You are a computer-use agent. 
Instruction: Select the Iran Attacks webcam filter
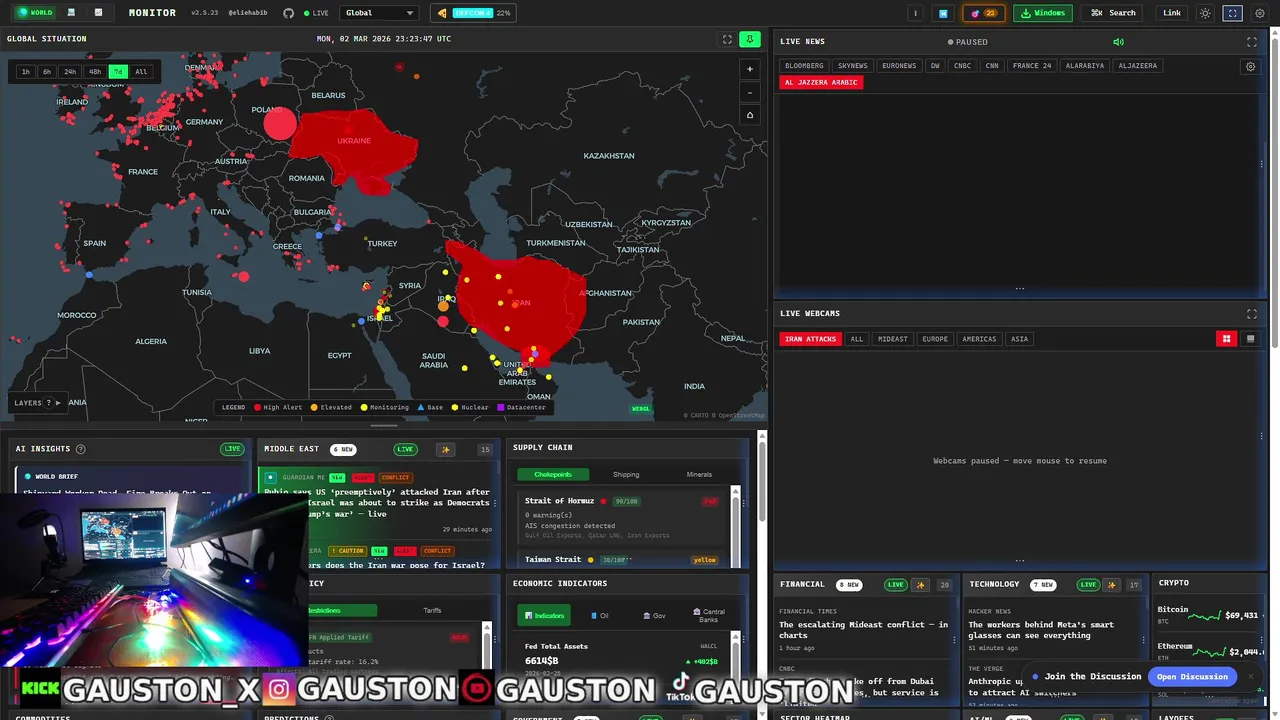pyautogui.click(x=810, y=339)
